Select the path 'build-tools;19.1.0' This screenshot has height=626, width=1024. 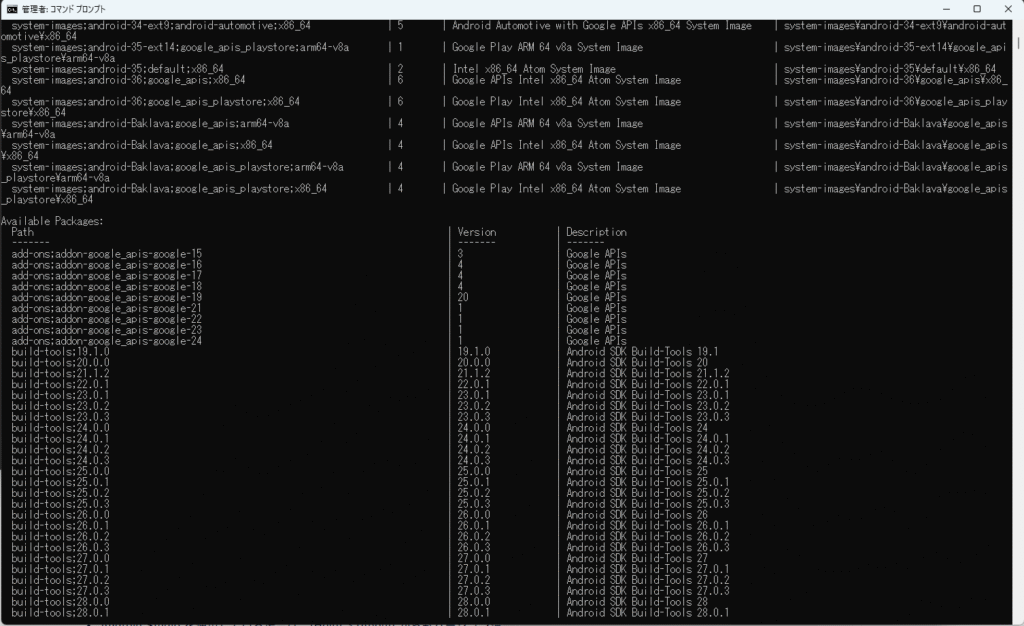click(60, 352)
